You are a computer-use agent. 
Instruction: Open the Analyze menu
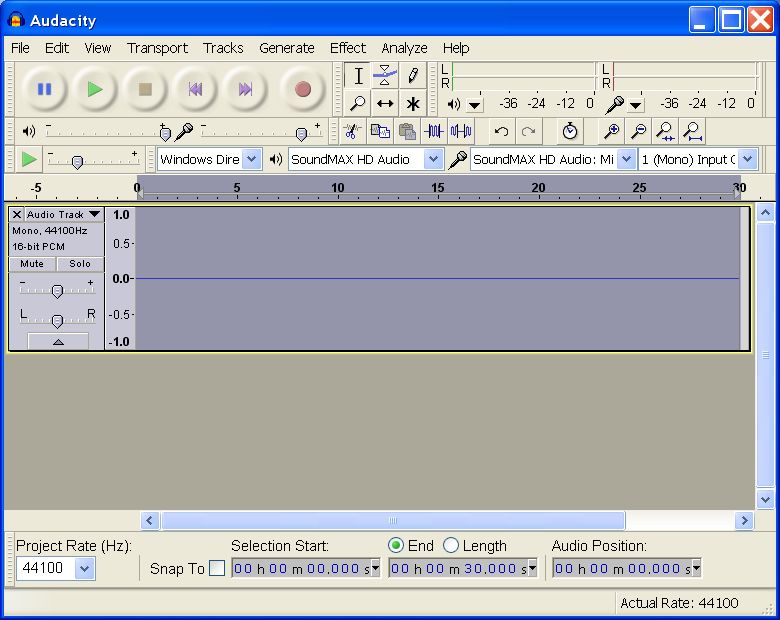(404, 48)
